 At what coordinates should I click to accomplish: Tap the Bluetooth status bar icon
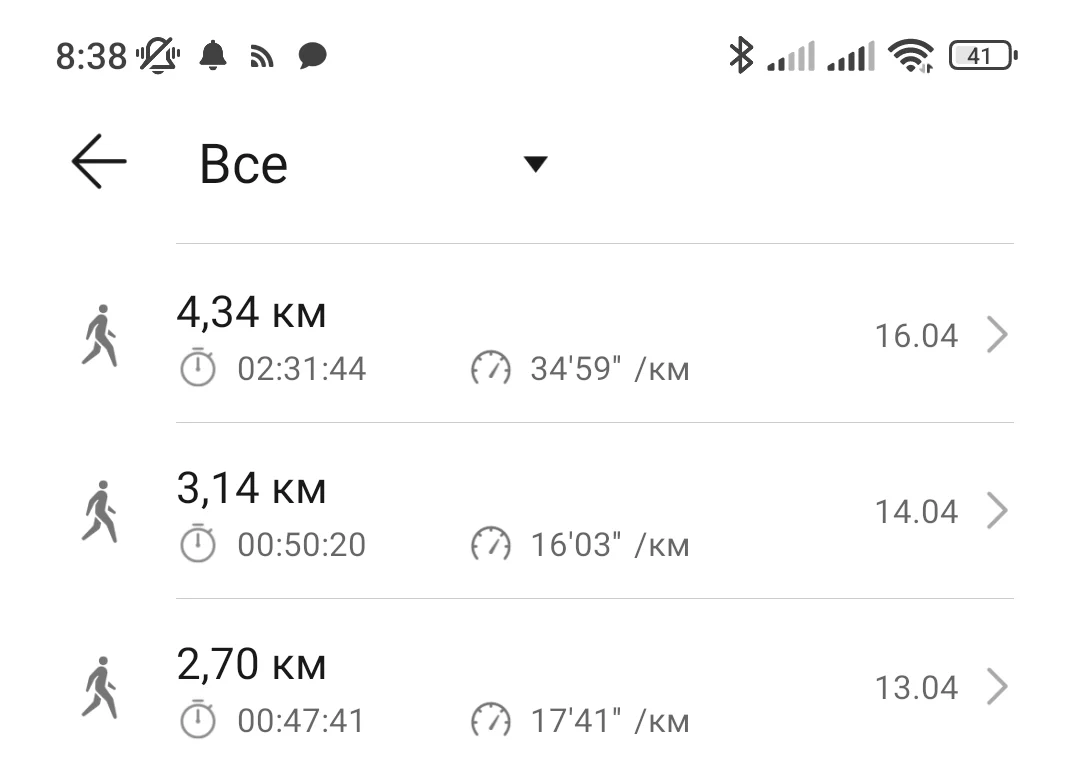coord(740,56)
